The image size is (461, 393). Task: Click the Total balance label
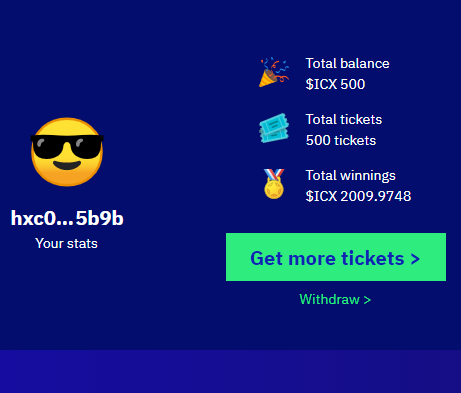(x=347, y=63)
